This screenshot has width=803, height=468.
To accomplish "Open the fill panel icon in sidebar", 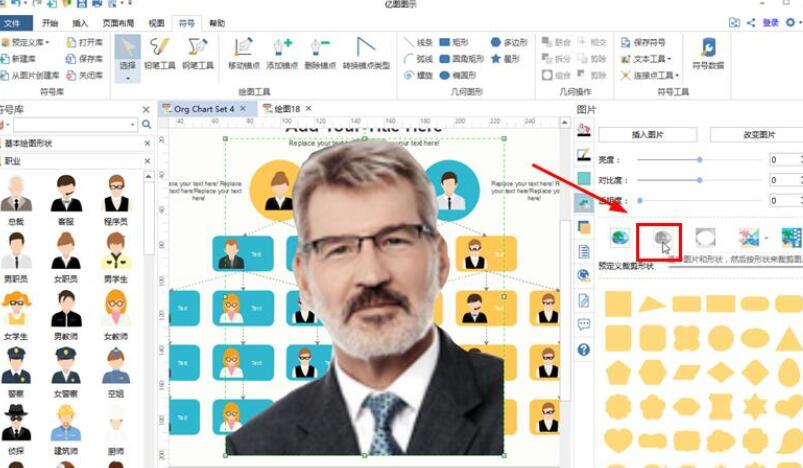I will 584,129.
